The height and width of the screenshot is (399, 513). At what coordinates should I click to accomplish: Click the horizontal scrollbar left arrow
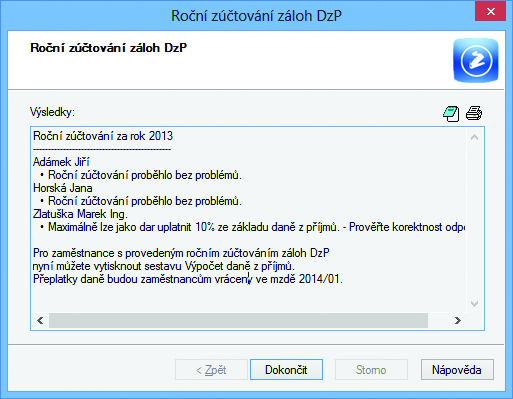[x=40, y=320]
